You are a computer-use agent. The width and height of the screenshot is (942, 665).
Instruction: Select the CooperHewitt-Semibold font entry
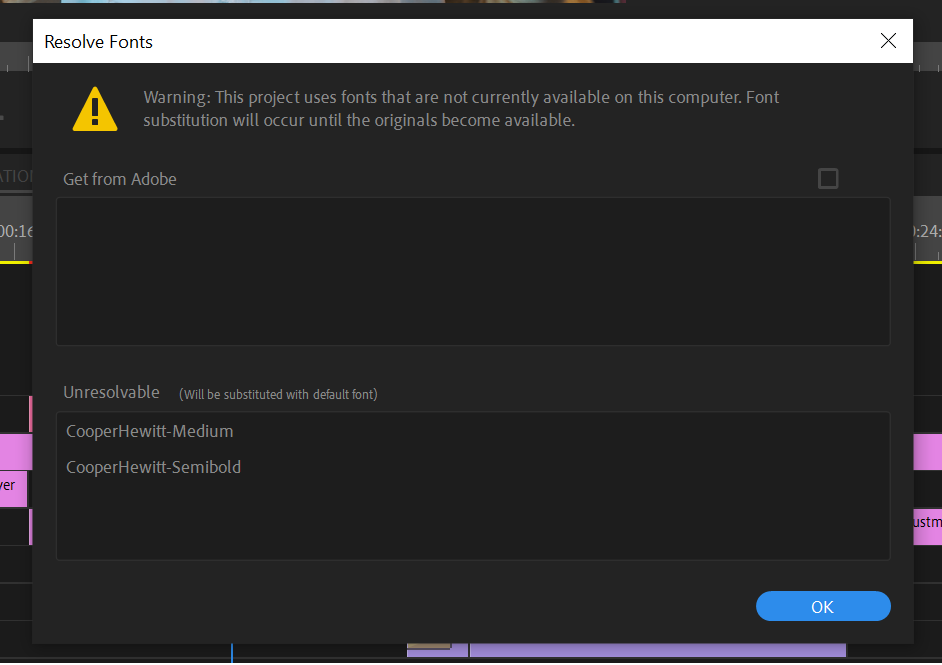tap(153, 467)
